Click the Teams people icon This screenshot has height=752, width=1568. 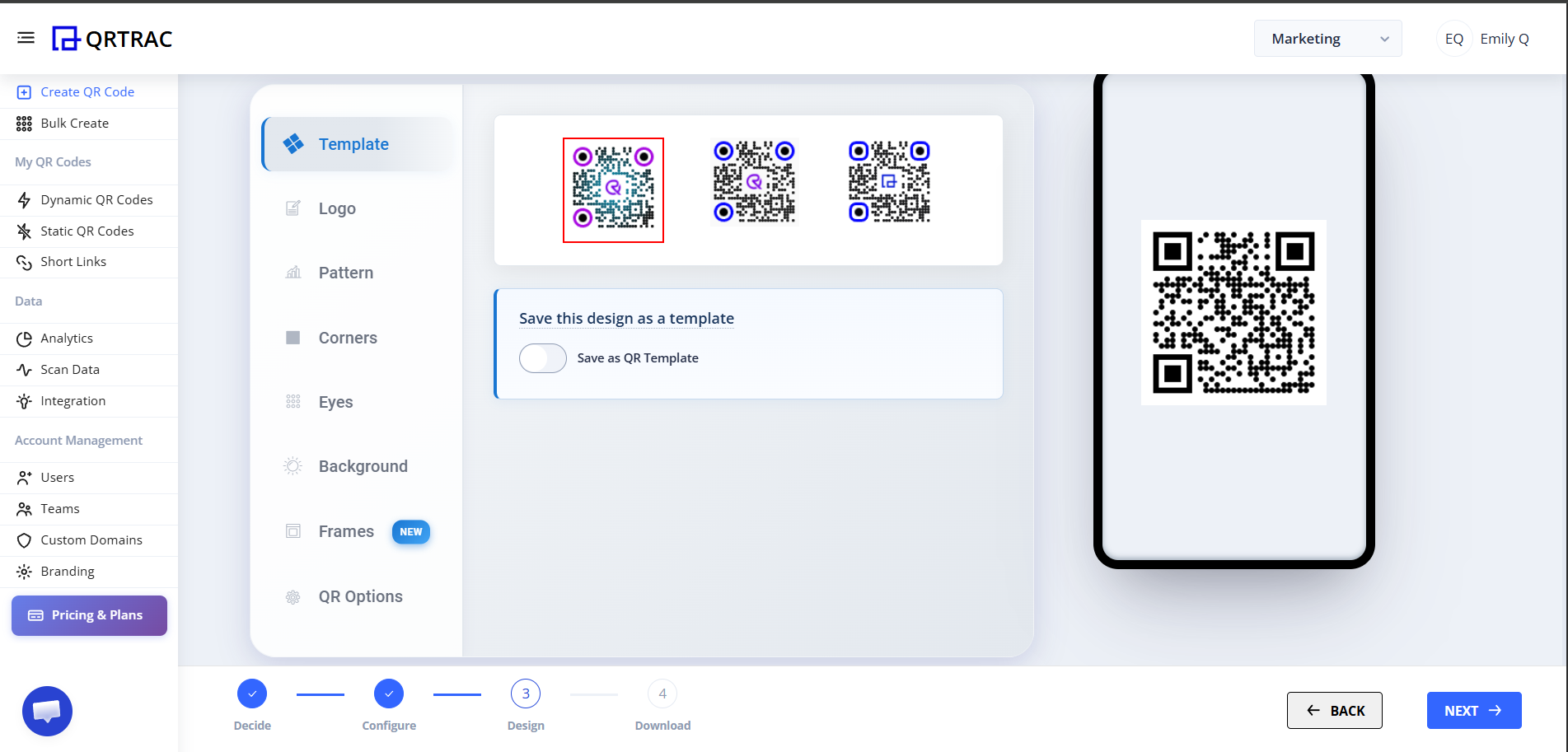tap(24, 509)
